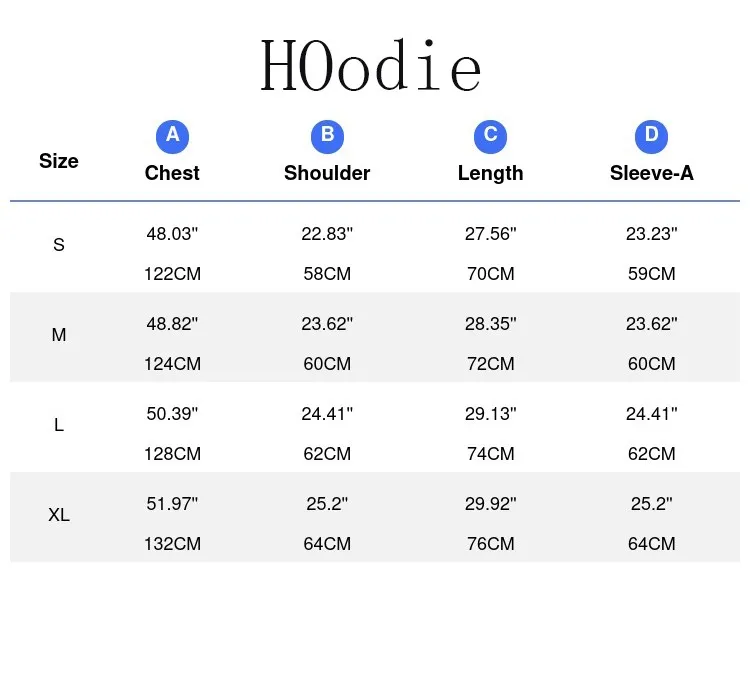Select the Sleeve-A column header
Viewport: 750px width, 691px height.
point(651,173)
